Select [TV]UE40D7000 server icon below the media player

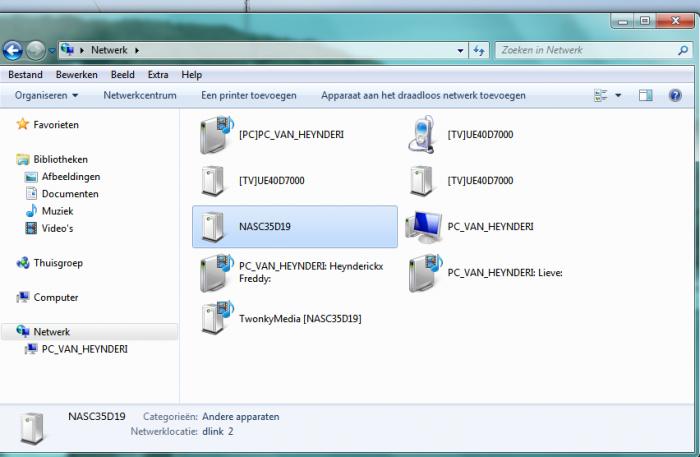tap(421, 181)
